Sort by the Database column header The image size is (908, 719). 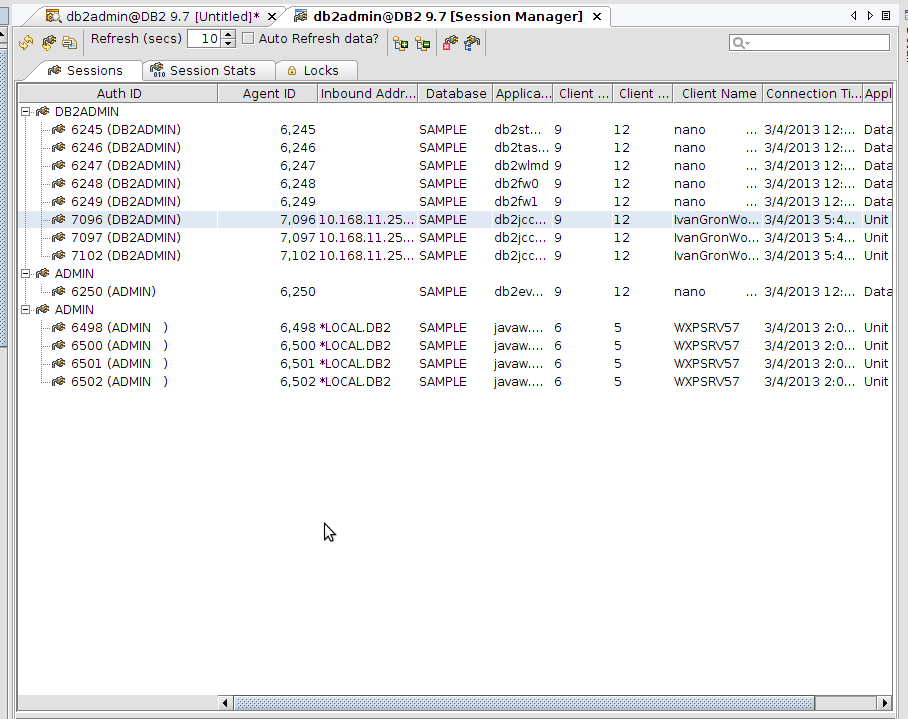coord(455,94)
